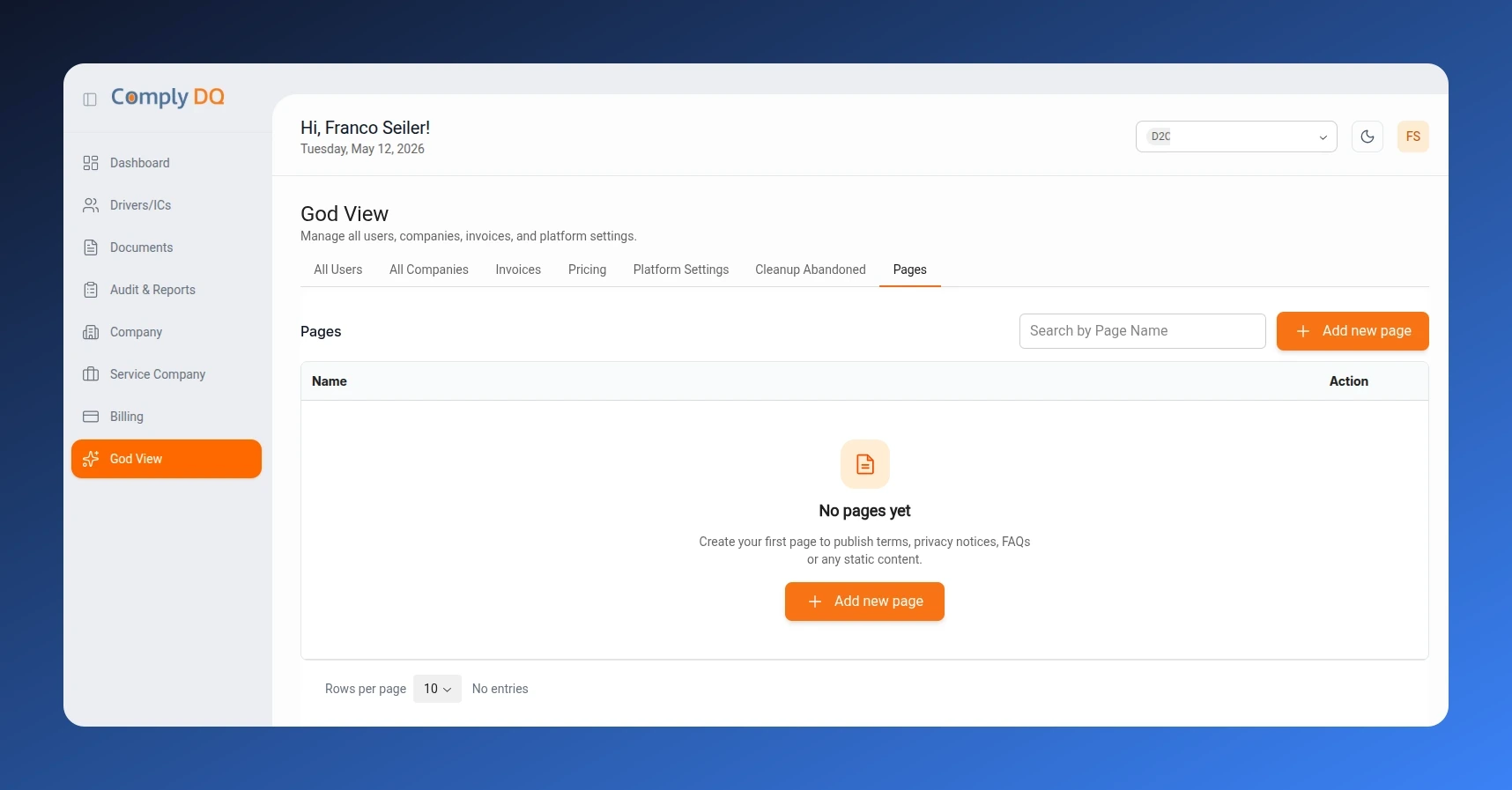The width and height of the screenshot is (1512, 790).
Task: Open Service Company section
Action: [167, 374]
